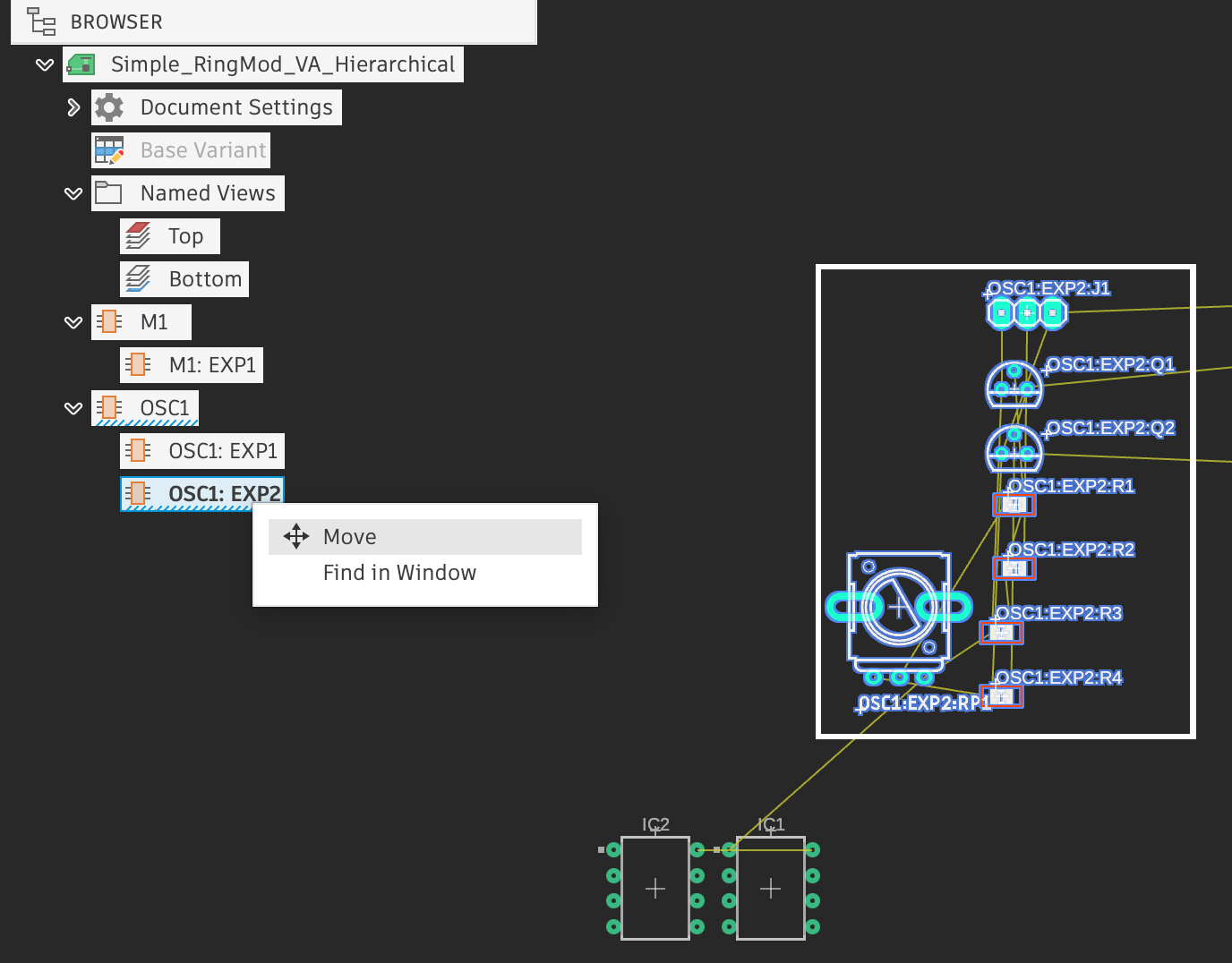This screenshot has height=963, width=1232.
Task: Select the IC2 chip footprint
Action: (655, 888)
